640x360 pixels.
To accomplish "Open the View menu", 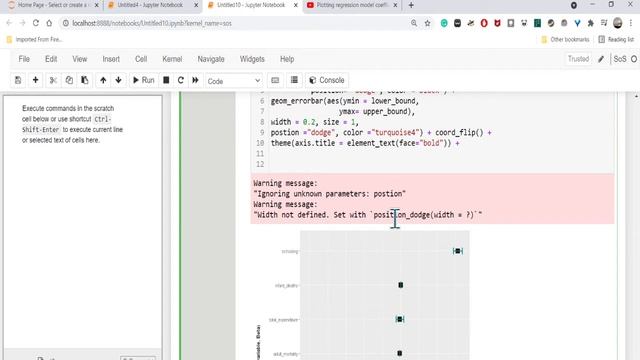I will pos(80,59).
